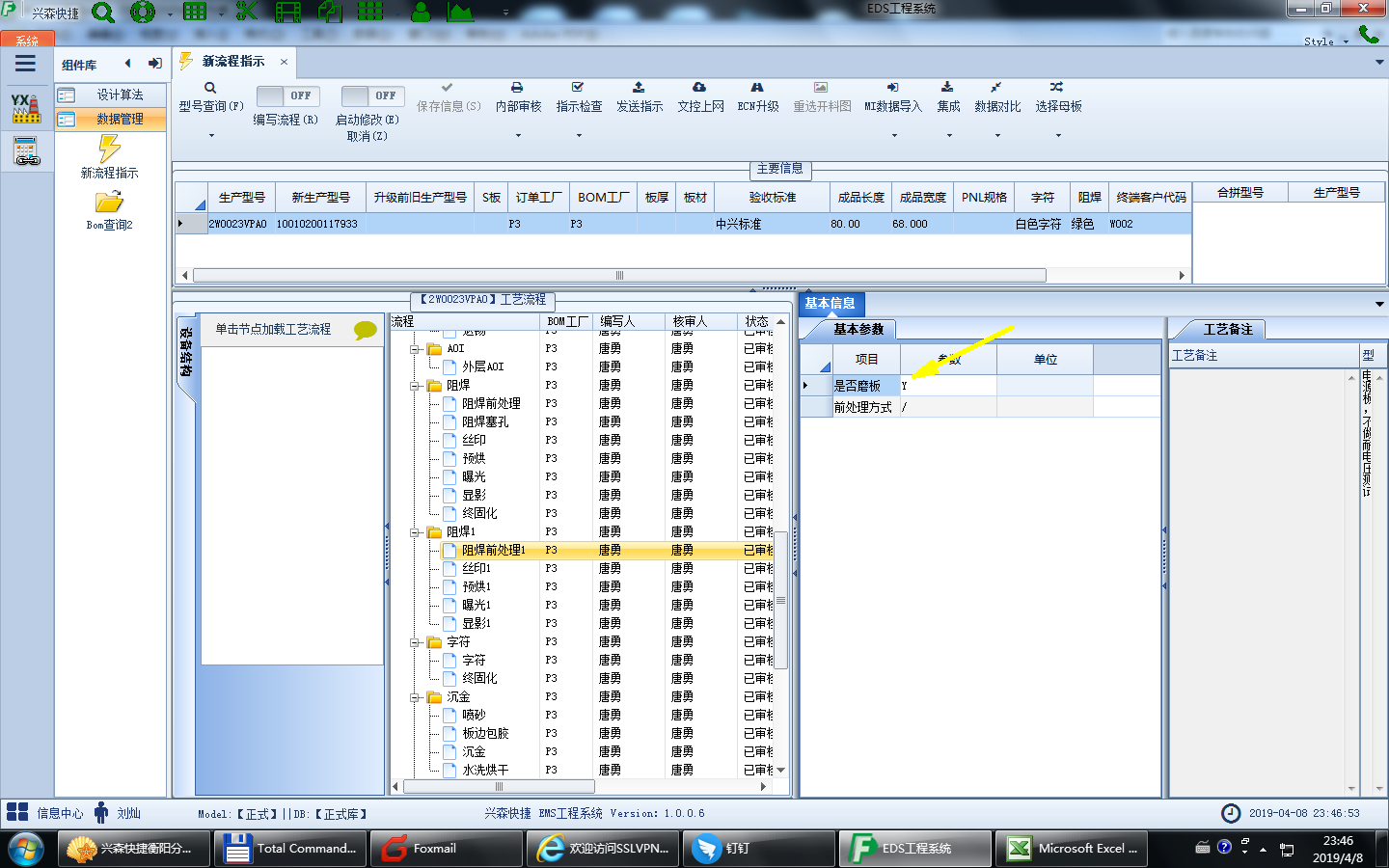
Task: Open 信息中心 in the status bar
Action: click(44, 813)
